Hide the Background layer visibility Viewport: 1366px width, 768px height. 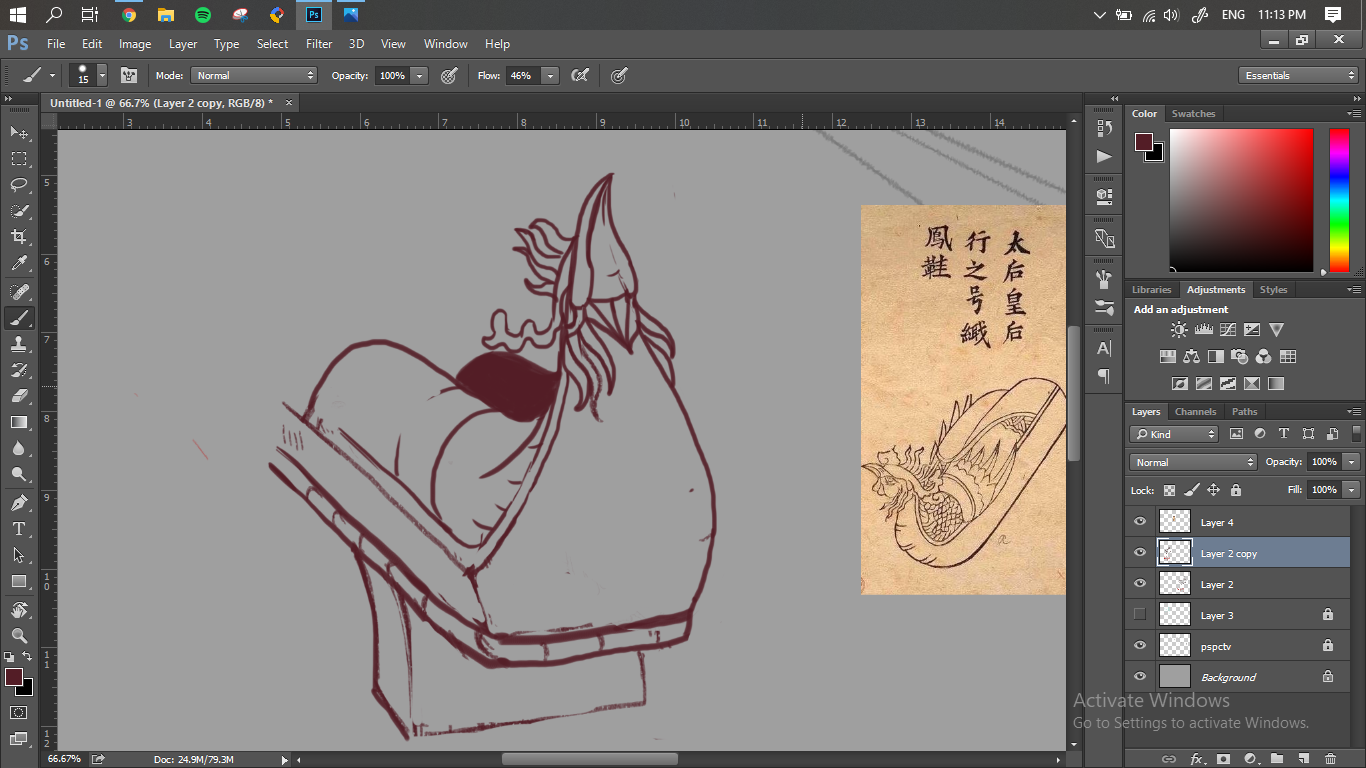[1140, 676]
